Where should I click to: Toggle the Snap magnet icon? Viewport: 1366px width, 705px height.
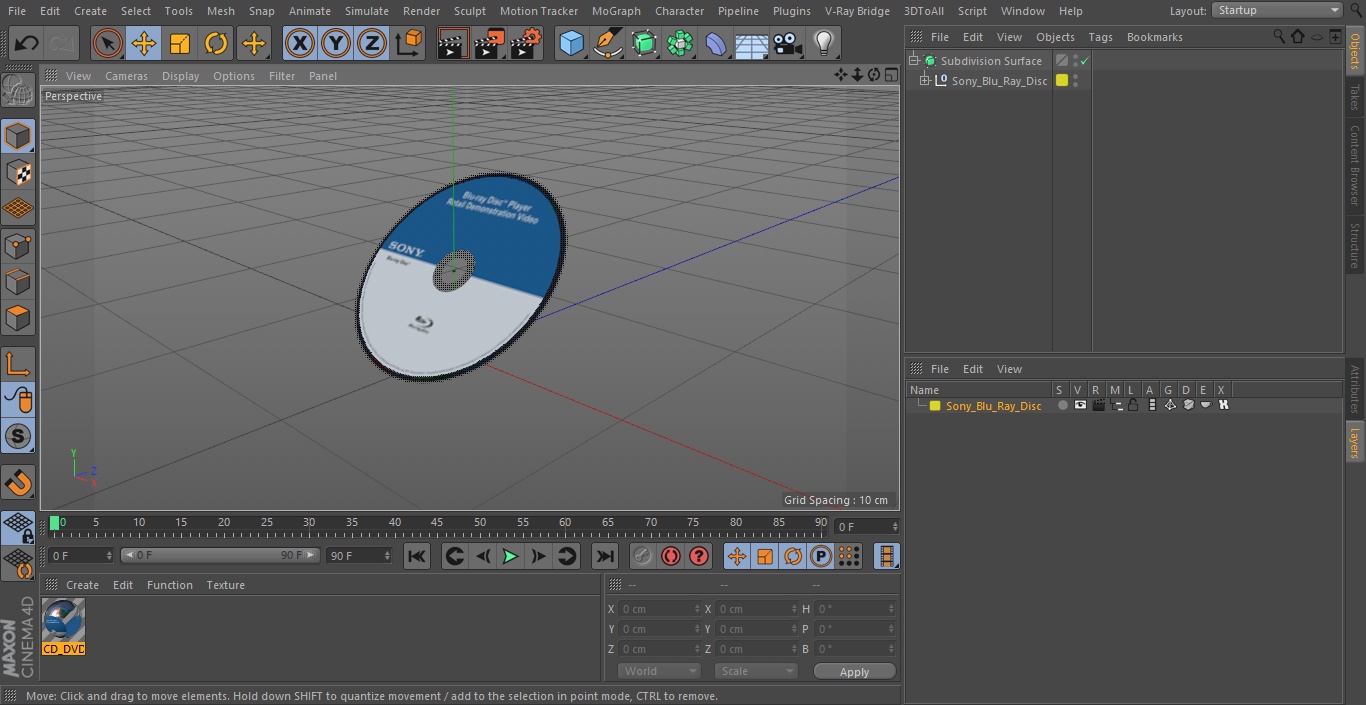click(18, 484)
